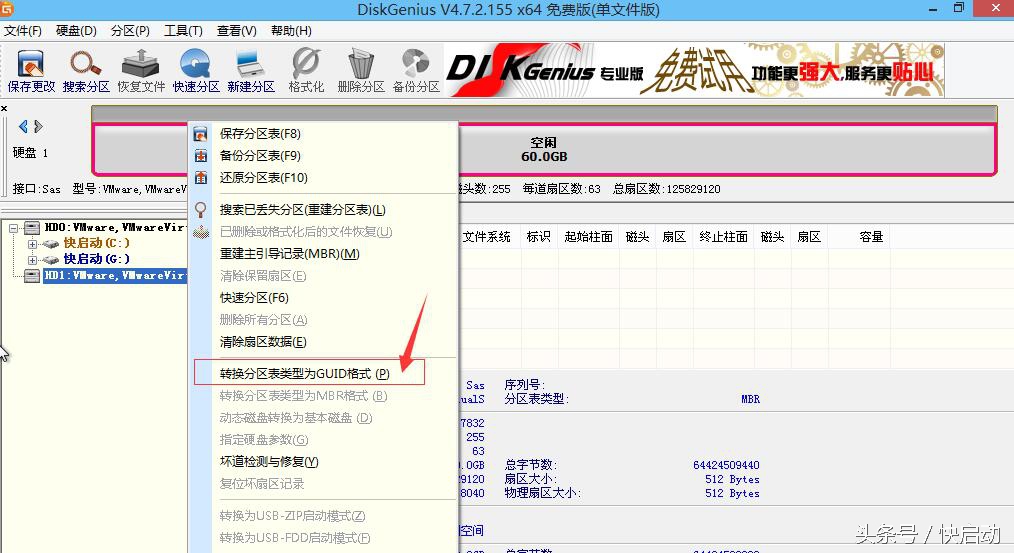Click the 分区表类型 MBR value
The height and width of the screenshot is (553, 1014).
pyautogui.click(x=750, y=400)
